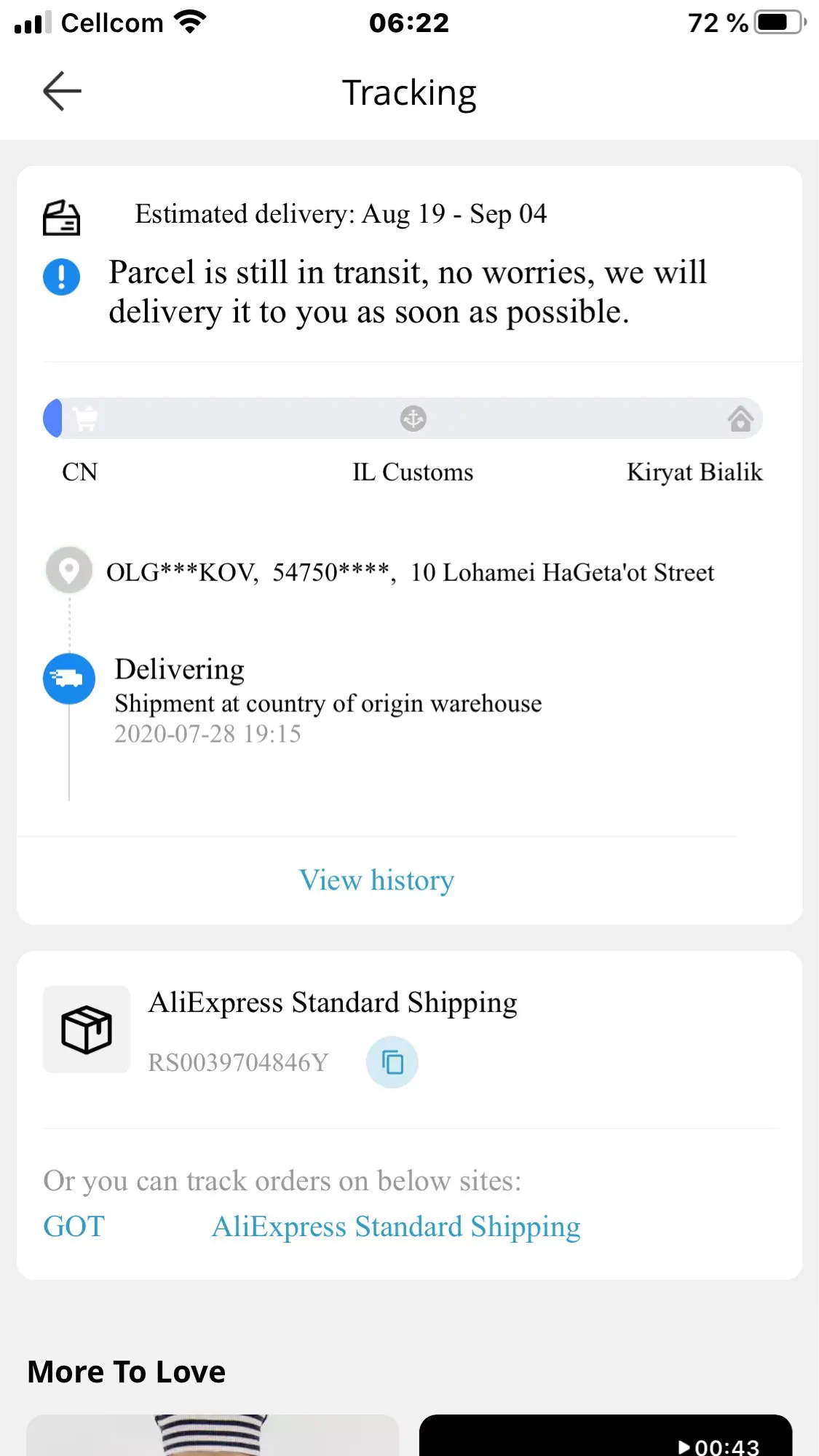Tap the package box icon
819x1456 pixels.
tap(87, 1029)
